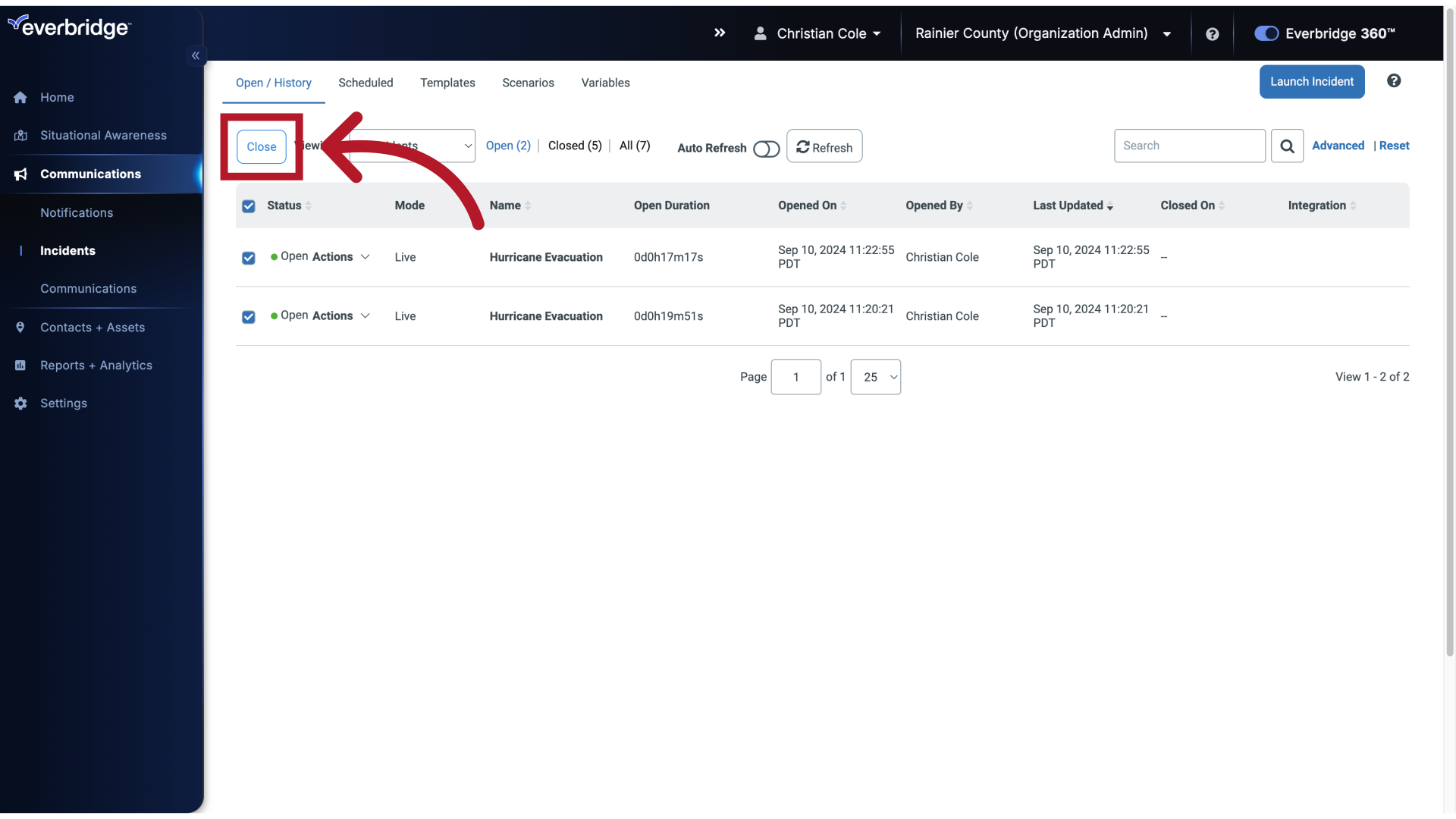Toggle the Auto Refresh switch
Viewport: 1456px width, 819px height.
tap(766, 147)
